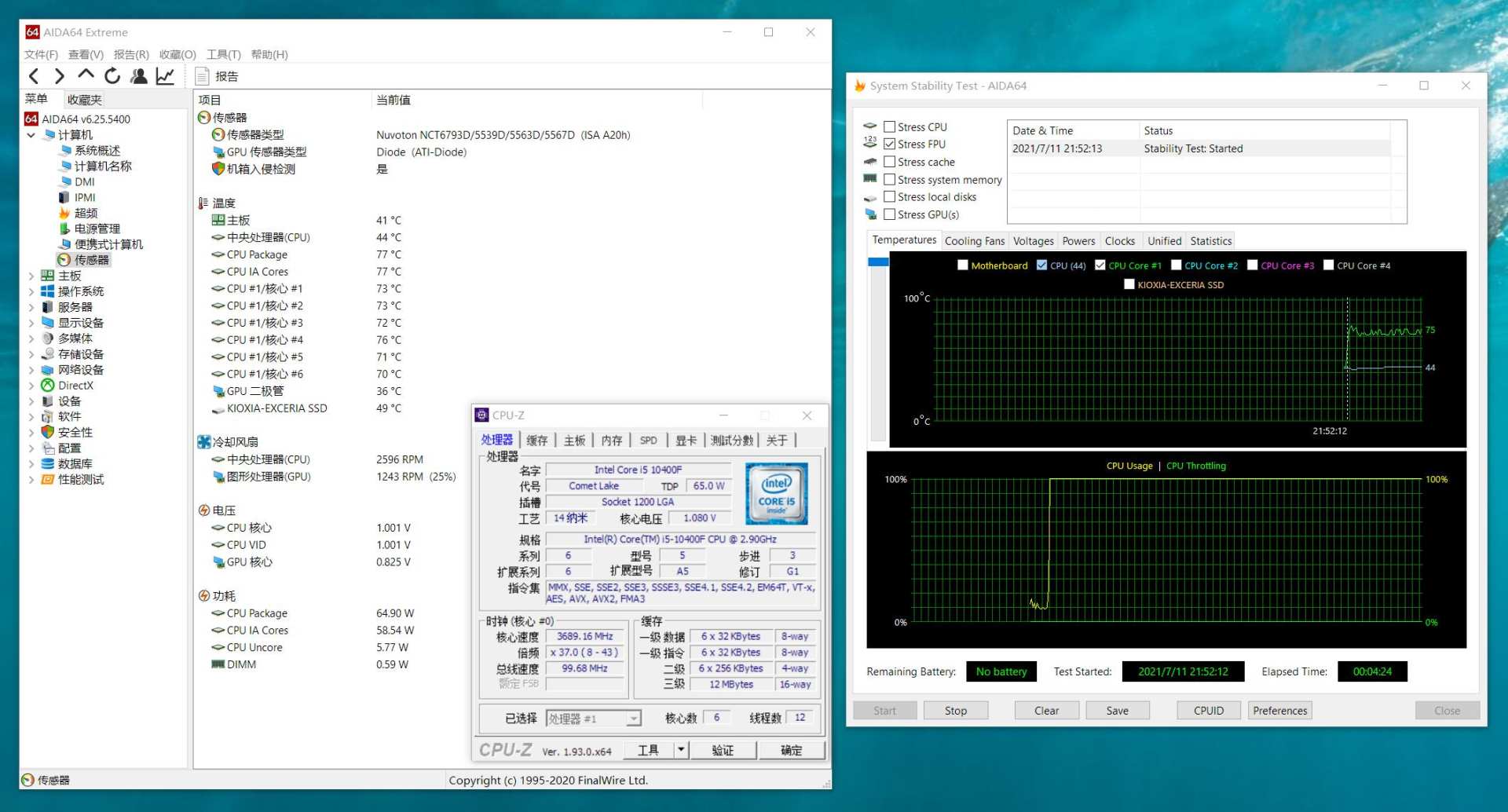Image resolution: width=1508 pixels, height=812 pixels.
Task: Open the 处理器 #1 selection dropdown
Action: coord(633,719)
